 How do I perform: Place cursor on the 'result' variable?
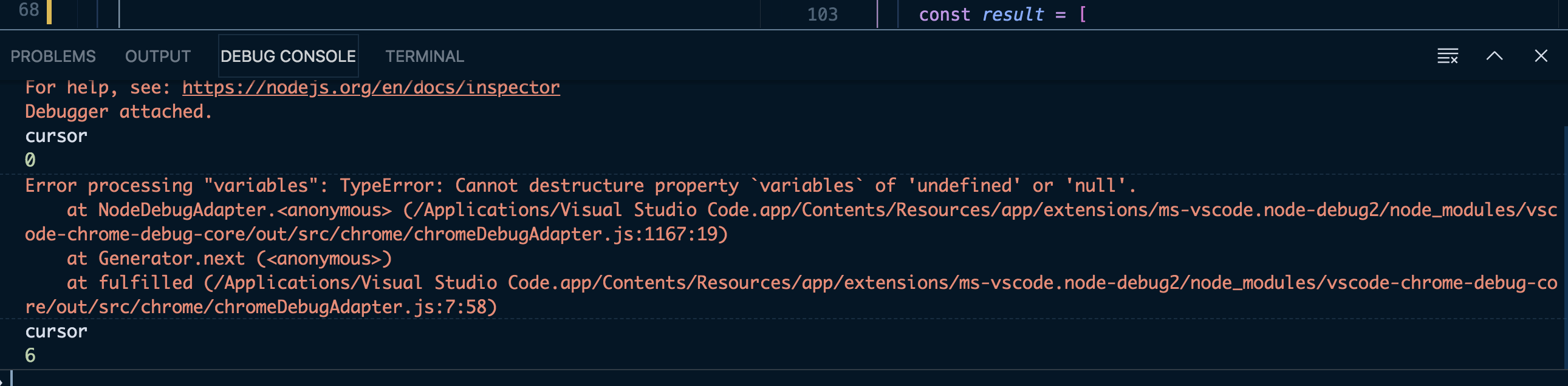pyautogui.click(x=1013, y=15)
